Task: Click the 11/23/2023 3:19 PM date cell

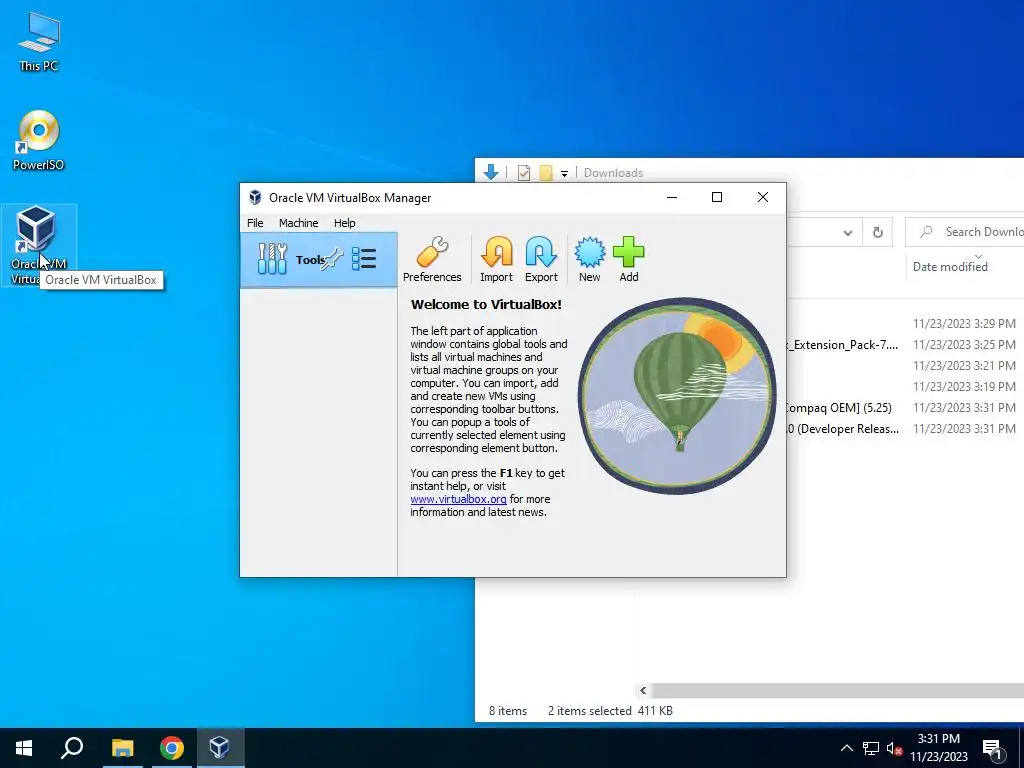Action: [x=964, y=387]
